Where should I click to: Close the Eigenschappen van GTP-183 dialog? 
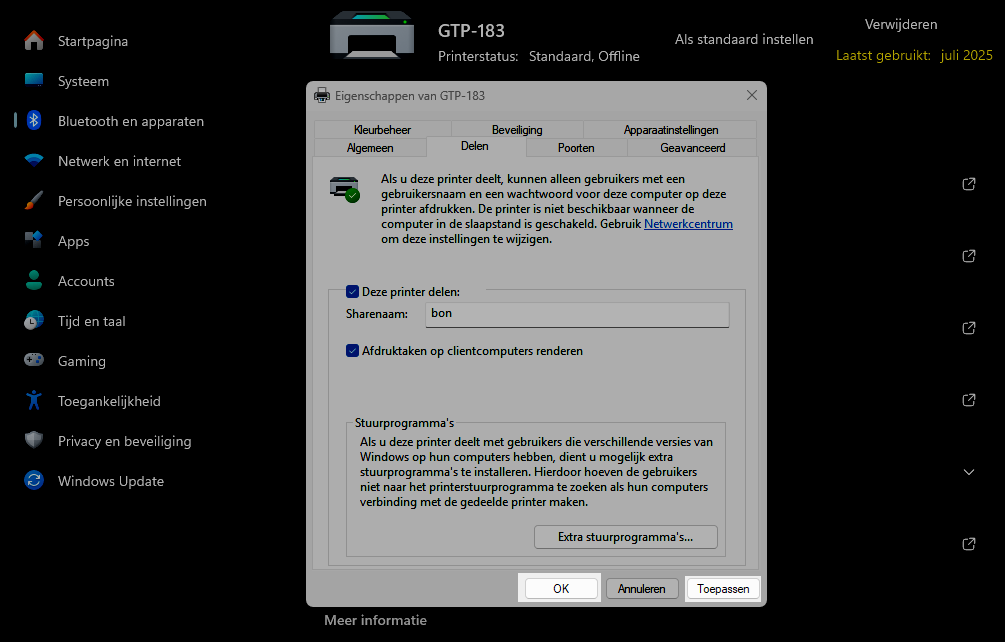752,95
